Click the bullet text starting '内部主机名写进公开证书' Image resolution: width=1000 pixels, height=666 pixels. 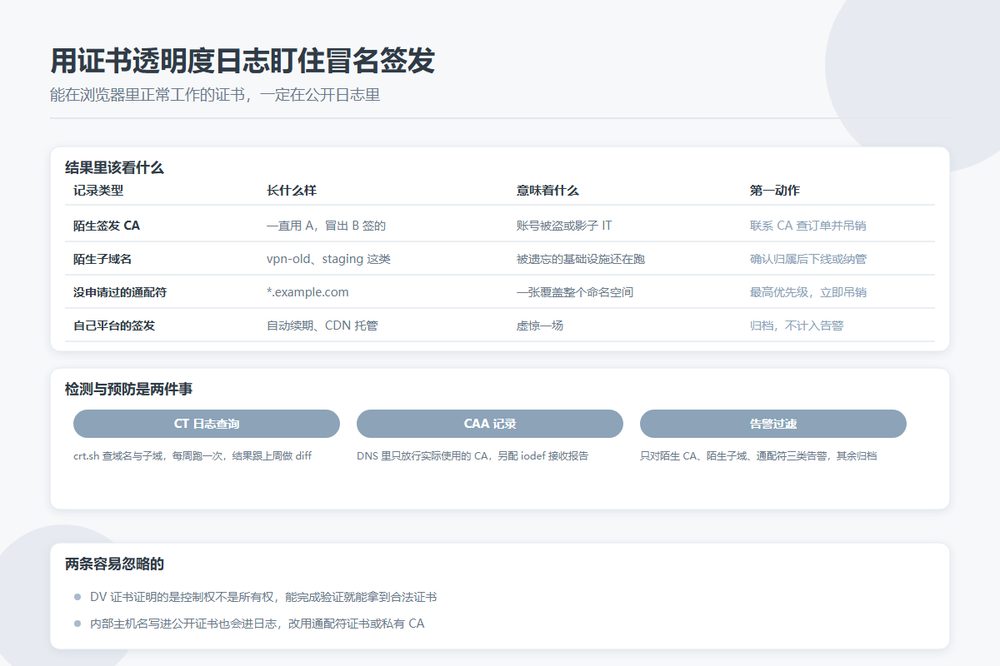pos(257,623)
